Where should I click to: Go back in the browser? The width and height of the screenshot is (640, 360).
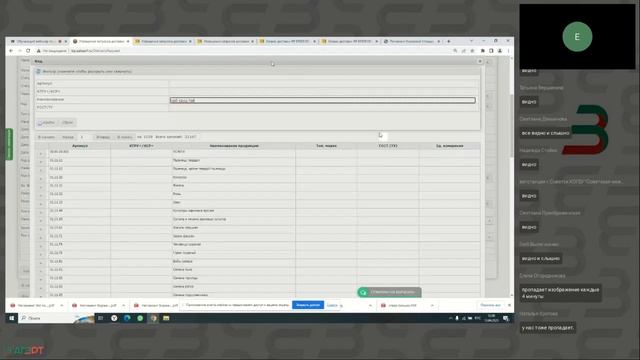(11, 51)
